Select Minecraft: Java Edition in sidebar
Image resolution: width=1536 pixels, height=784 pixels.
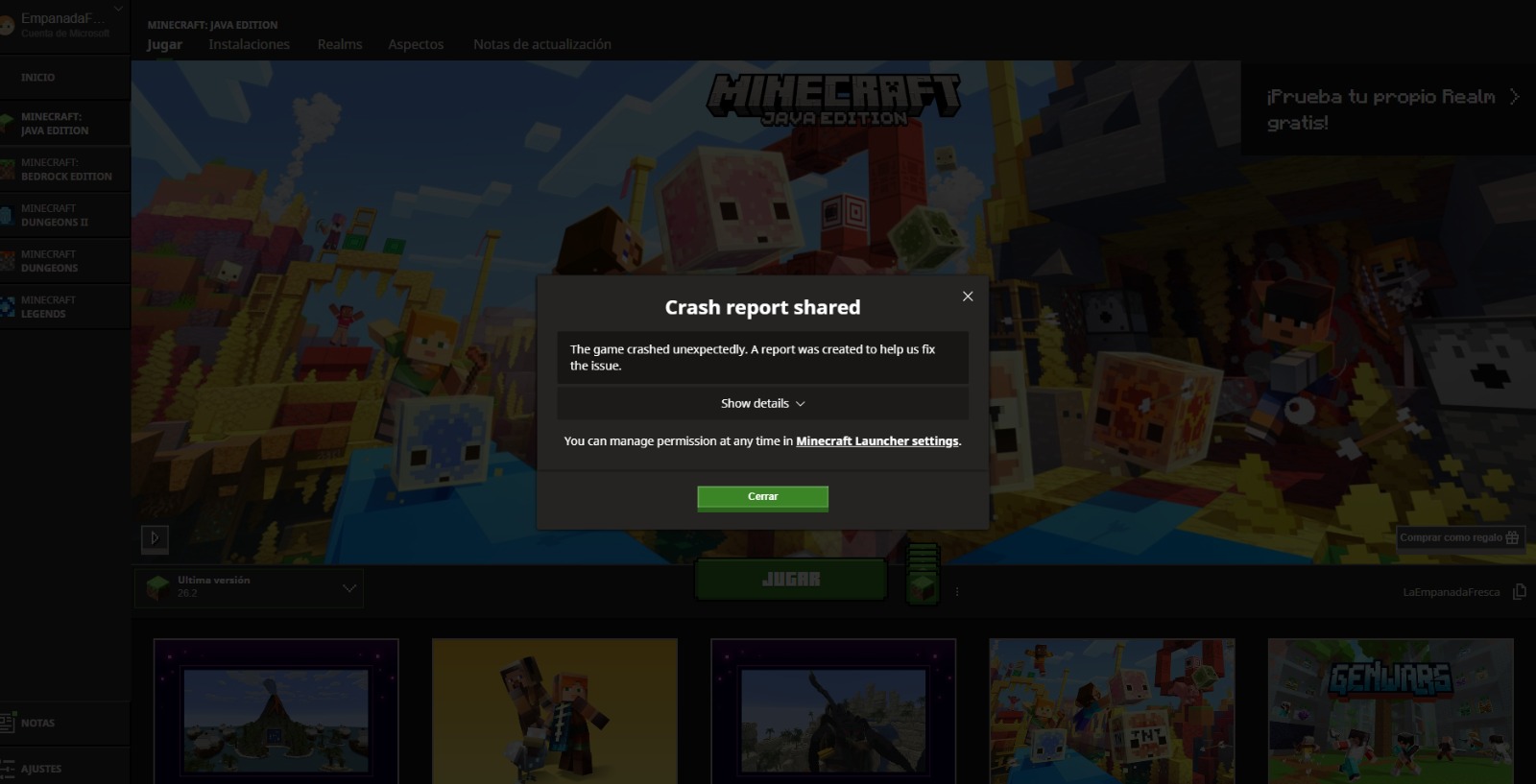(64, 123)
